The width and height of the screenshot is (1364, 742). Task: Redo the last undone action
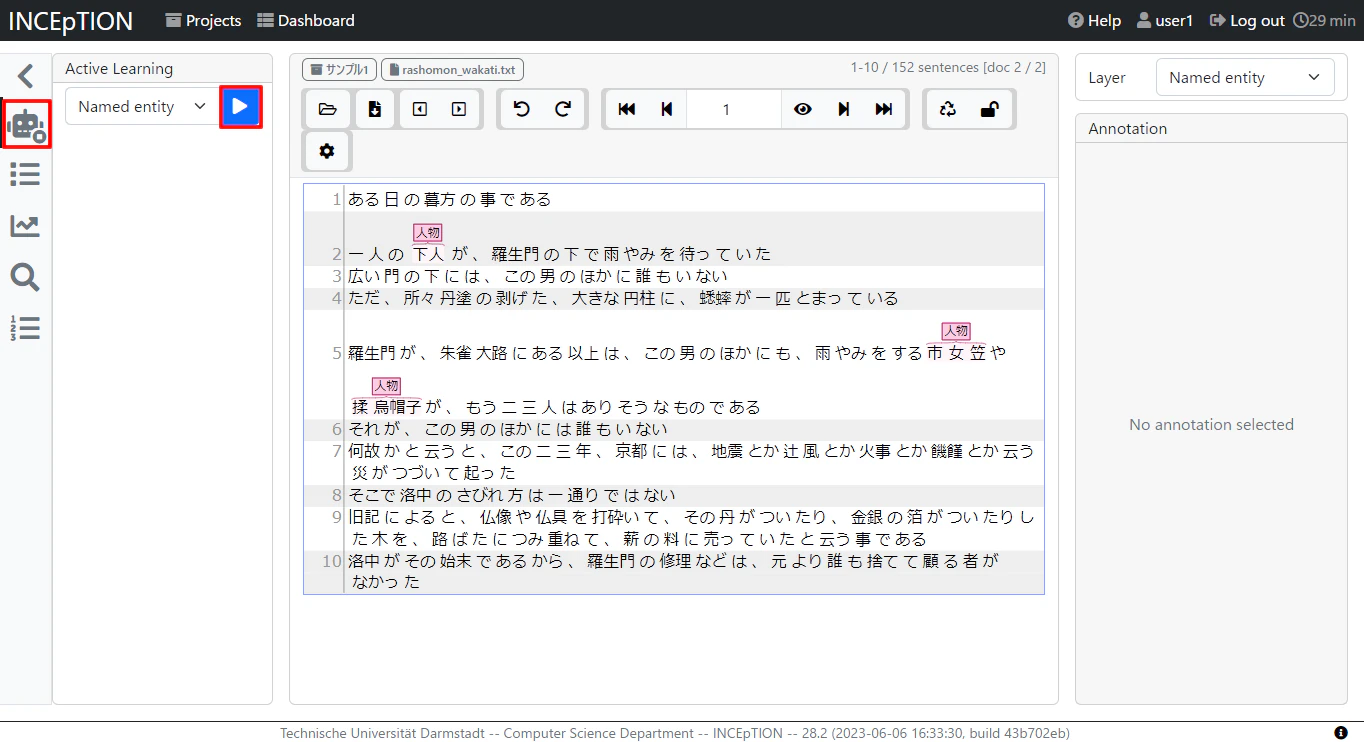click(x=563, y=110)
